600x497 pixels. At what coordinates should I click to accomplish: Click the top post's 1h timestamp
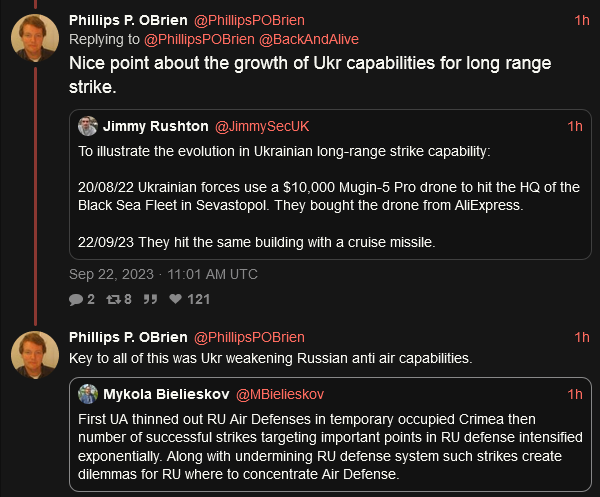pos(582,20)
